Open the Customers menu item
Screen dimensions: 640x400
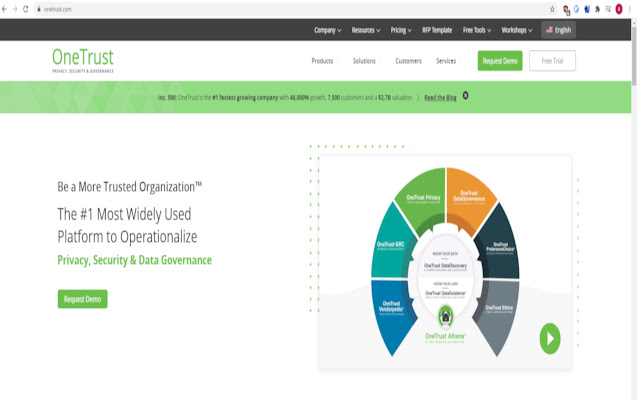408,61
